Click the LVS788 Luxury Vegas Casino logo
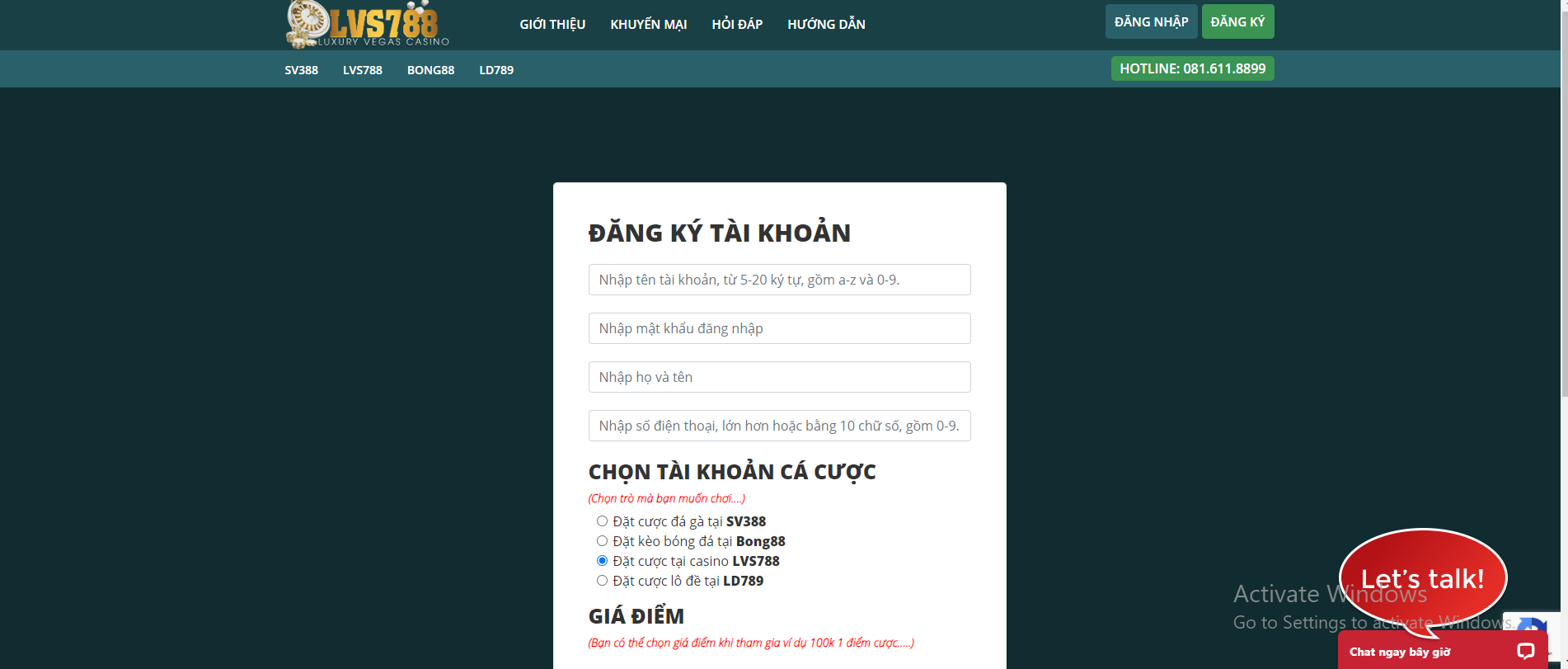 [368, 24]
